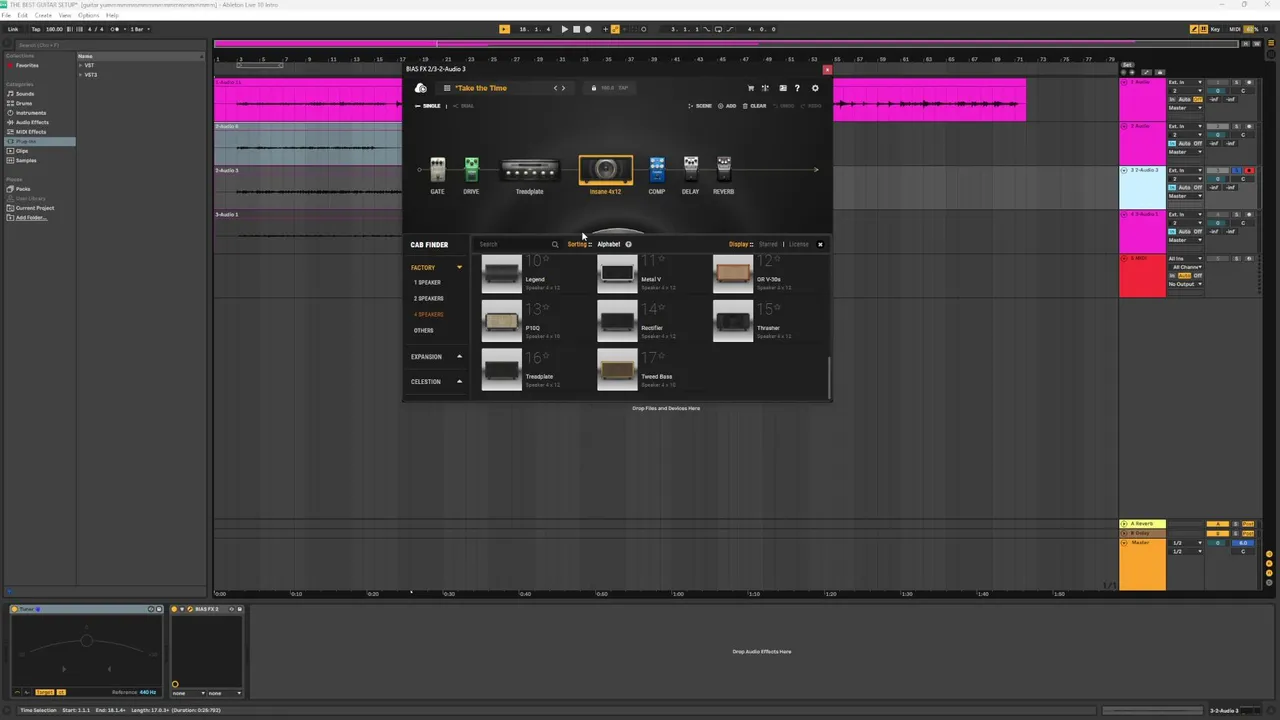The height and width of the screenshot is (720, 1280).
Task: Click the BIAS FX ToneCloud cloud icon
Action: pos(420,88)
